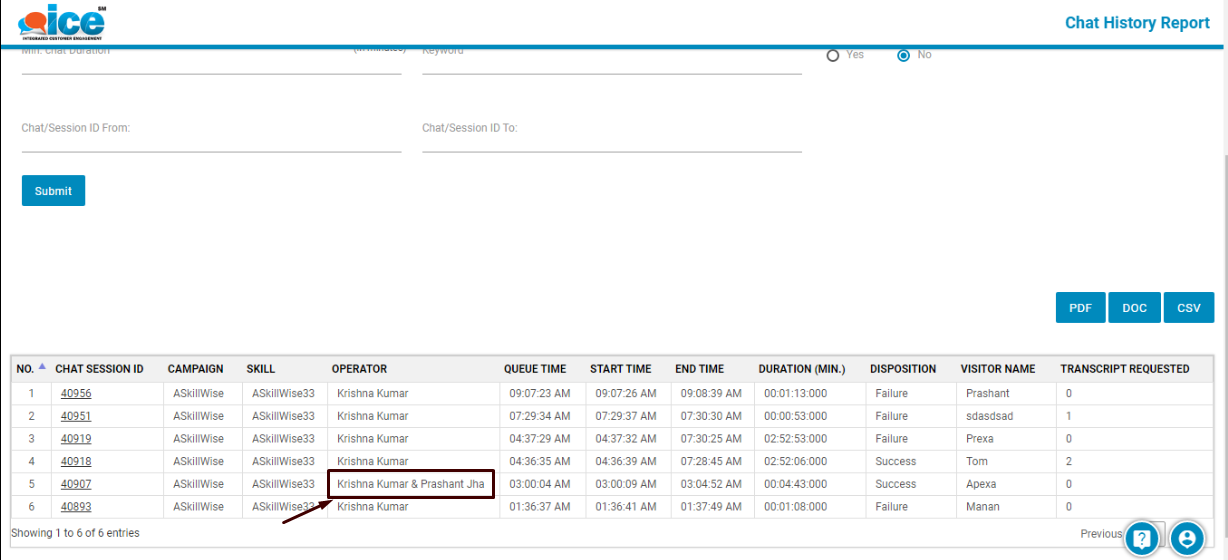This screenshot has height=560, width=1228.
Task: Click the ICE logo
Action: [62, 21]
